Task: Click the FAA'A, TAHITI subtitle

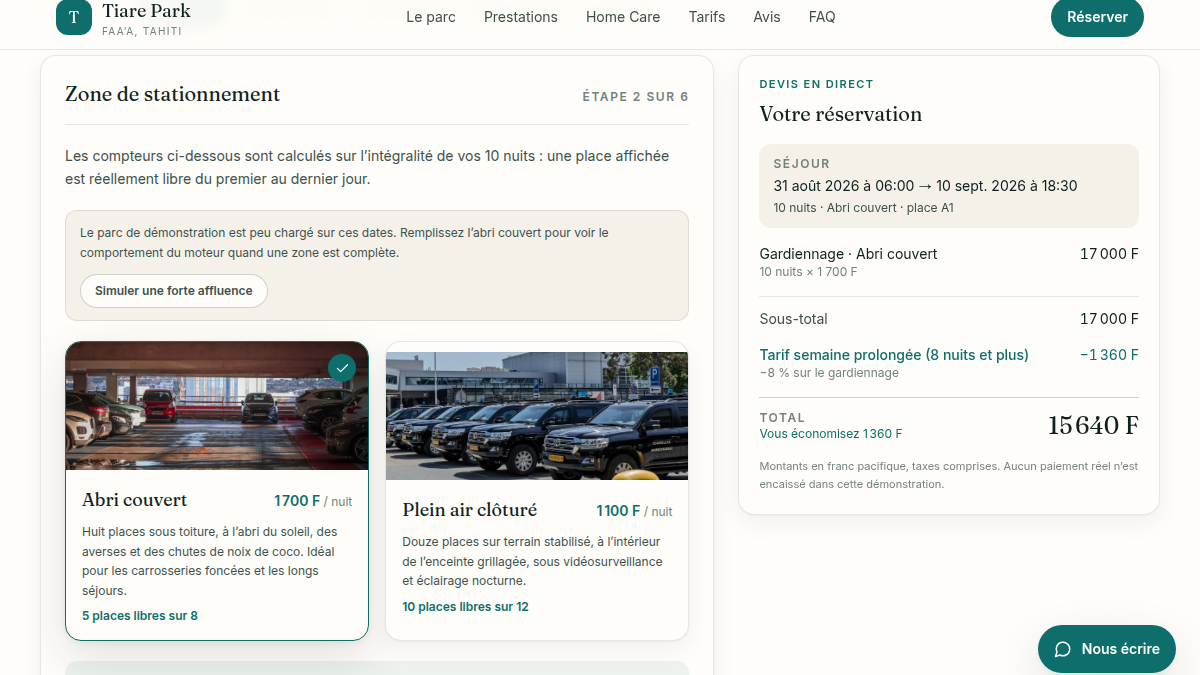Action: tap(142, 31)
